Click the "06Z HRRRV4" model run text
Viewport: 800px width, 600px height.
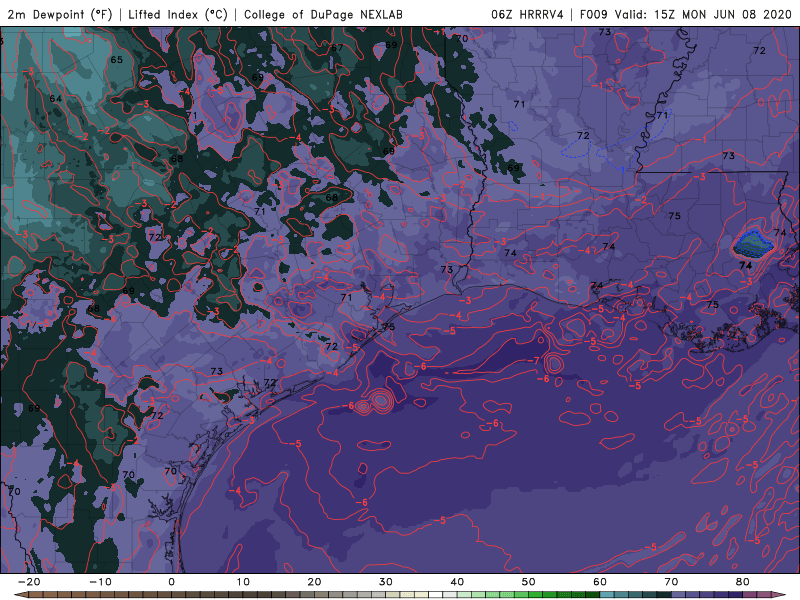pos(527,14)
